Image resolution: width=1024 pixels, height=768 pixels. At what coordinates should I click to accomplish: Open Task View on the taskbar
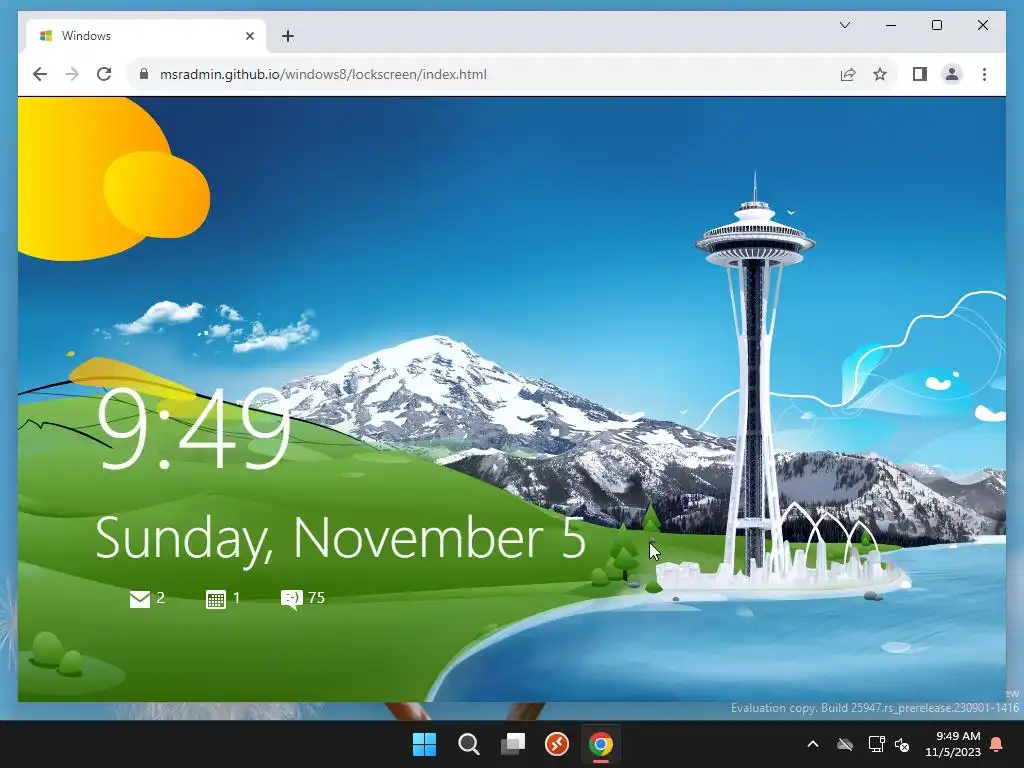(x=513, y=744)
